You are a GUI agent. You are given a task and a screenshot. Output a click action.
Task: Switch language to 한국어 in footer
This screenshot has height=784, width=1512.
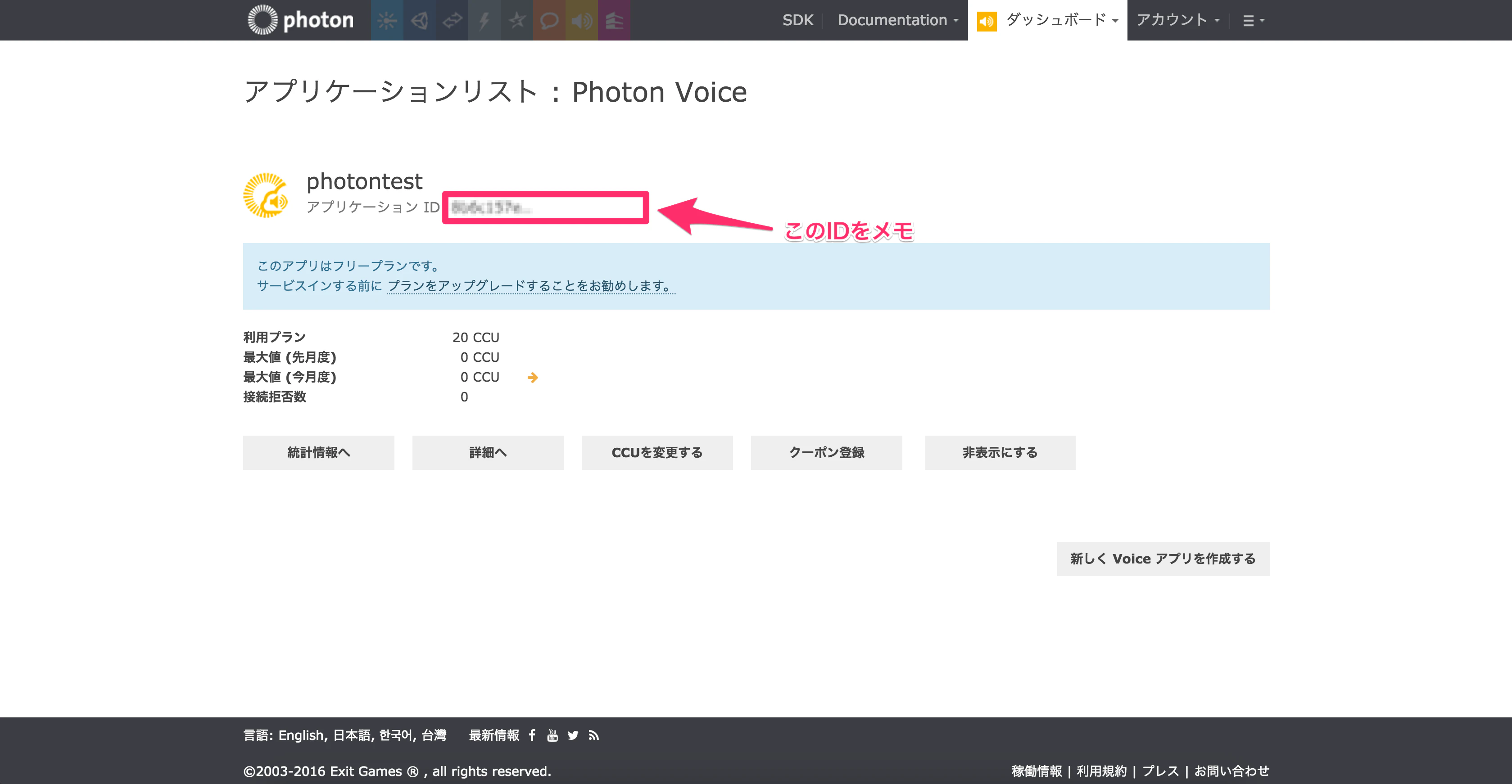pos(397,736)
